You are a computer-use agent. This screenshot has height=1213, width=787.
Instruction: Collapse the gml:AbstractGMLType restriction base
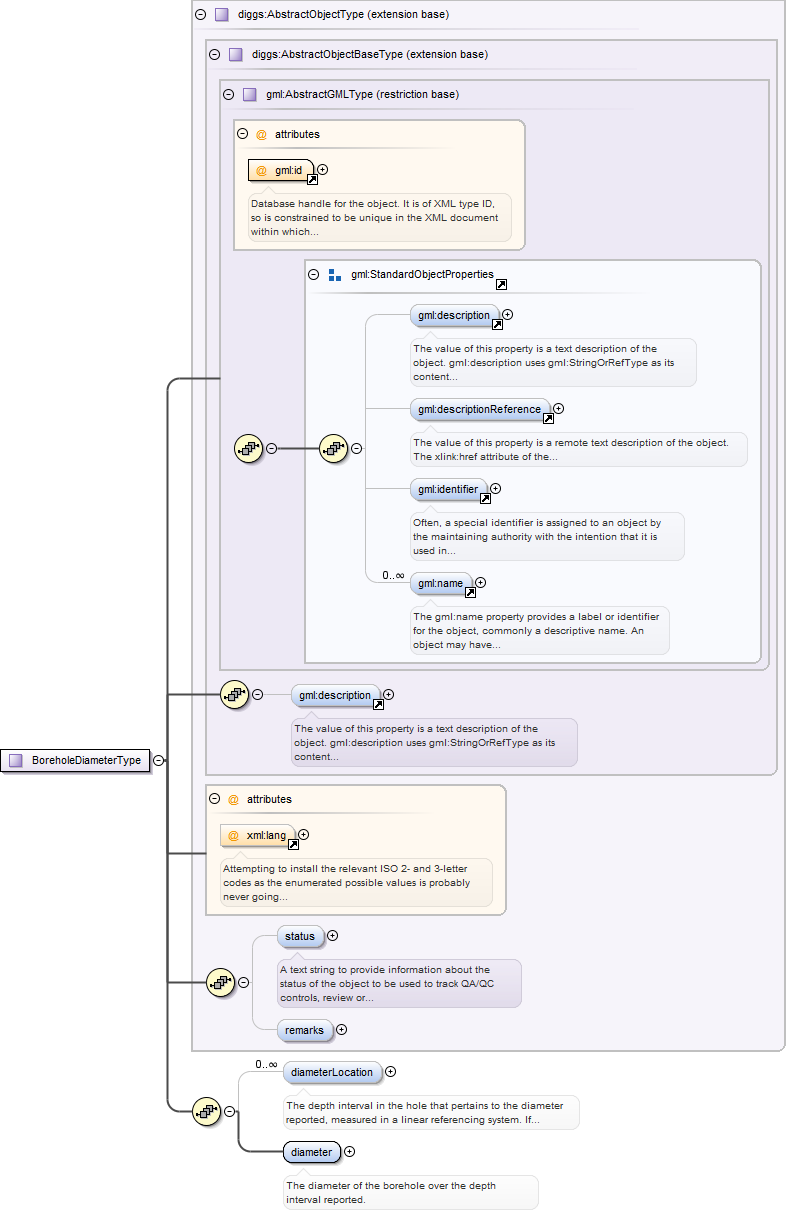tap(229, 95)
